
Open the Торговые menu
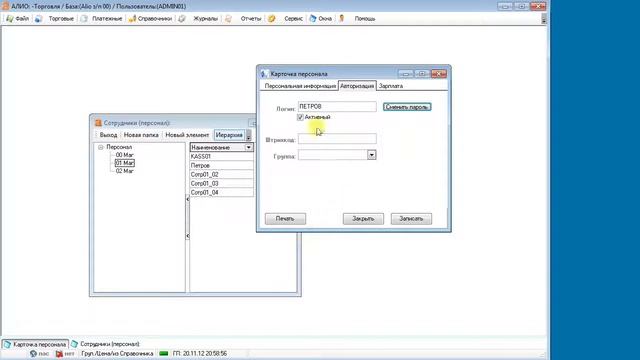61,19
